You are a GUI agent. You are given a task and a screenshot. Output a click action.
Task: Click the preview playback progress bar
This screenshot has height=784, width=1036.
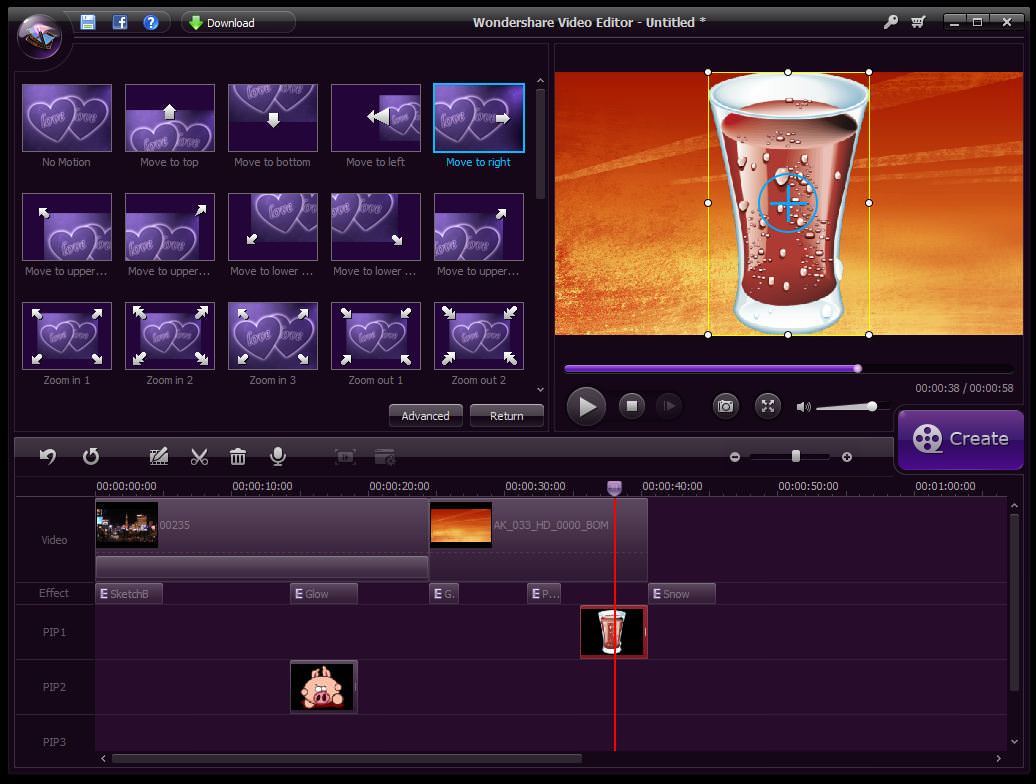[788, 369]
